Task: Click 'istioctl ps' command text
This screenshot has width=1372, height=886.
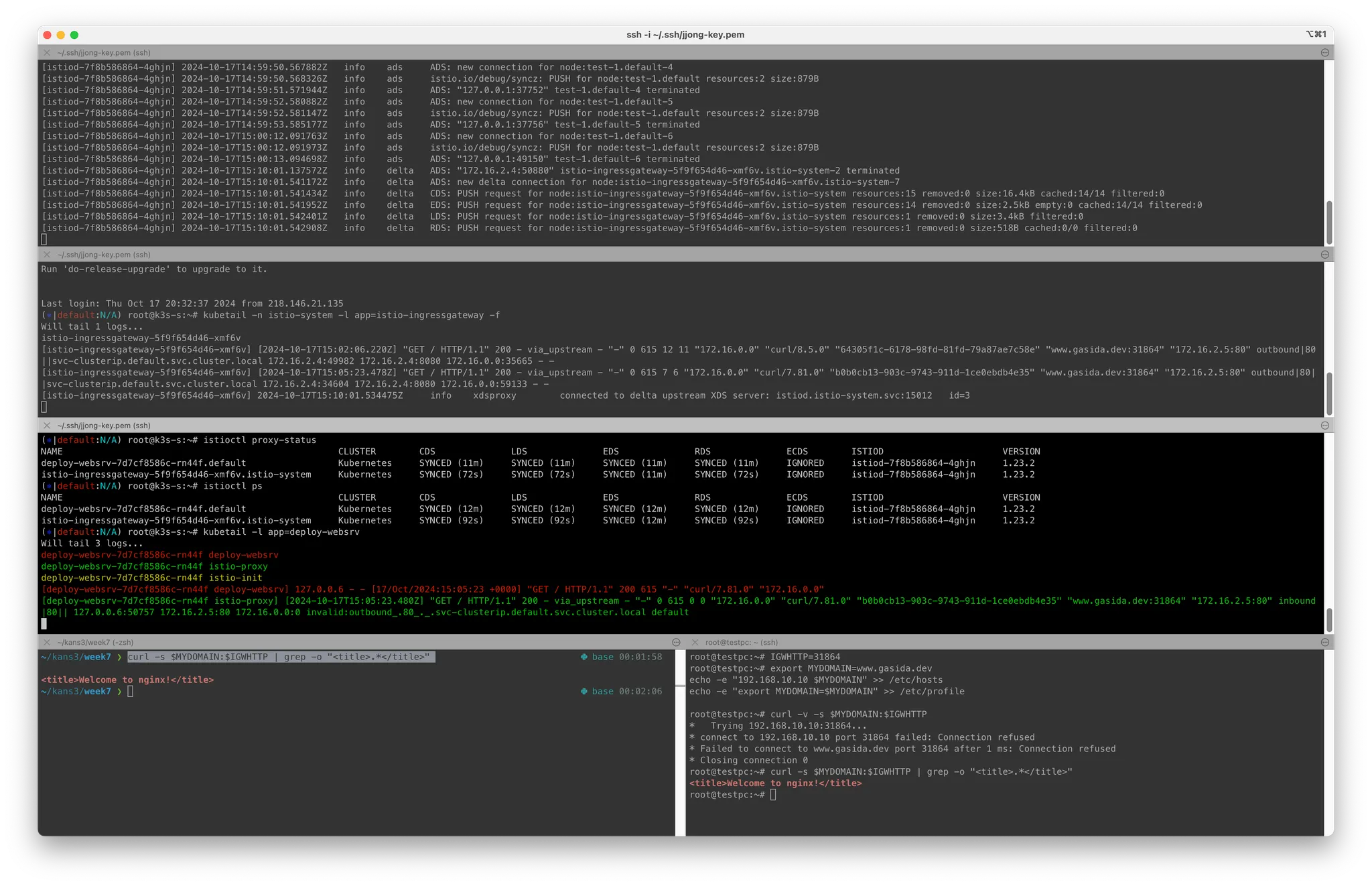Action: pos(233,486)
